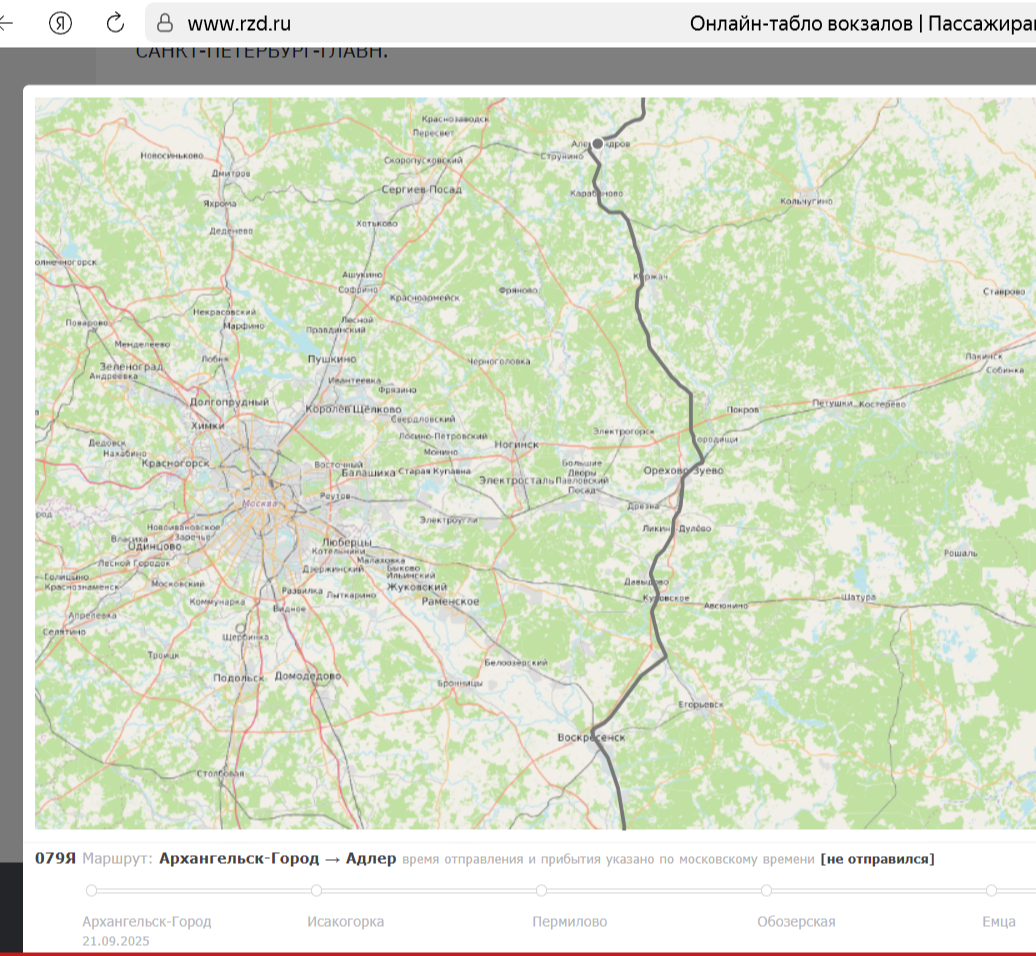Screen dimensions: 1036x956
Task: Click the 079Я train number text
Action: (x=56, y=859)
